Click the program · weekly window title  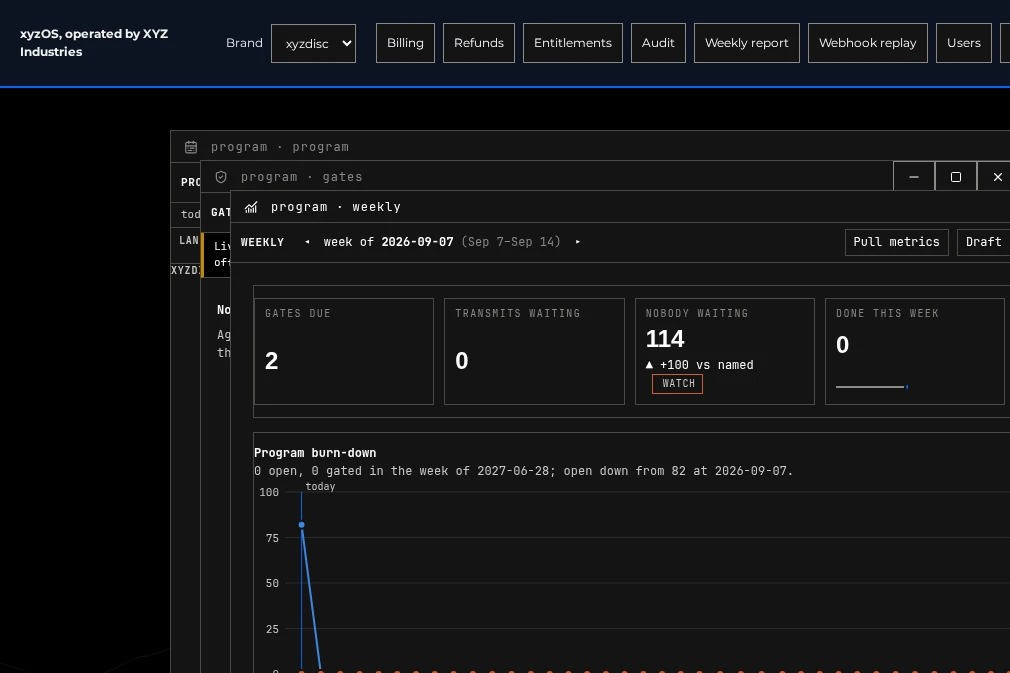(x=336, y=207)
